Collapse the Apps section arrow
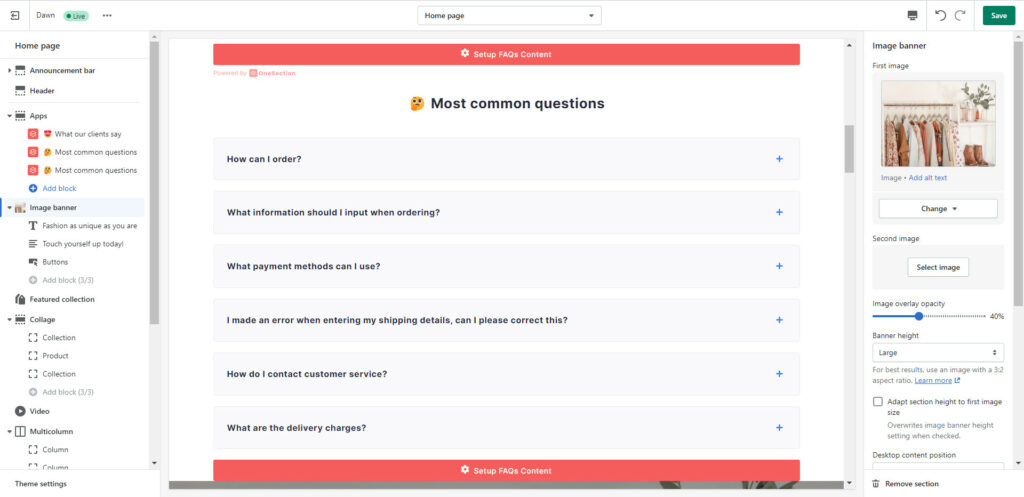The image size is (1024, 497). (x=9, y=116)
